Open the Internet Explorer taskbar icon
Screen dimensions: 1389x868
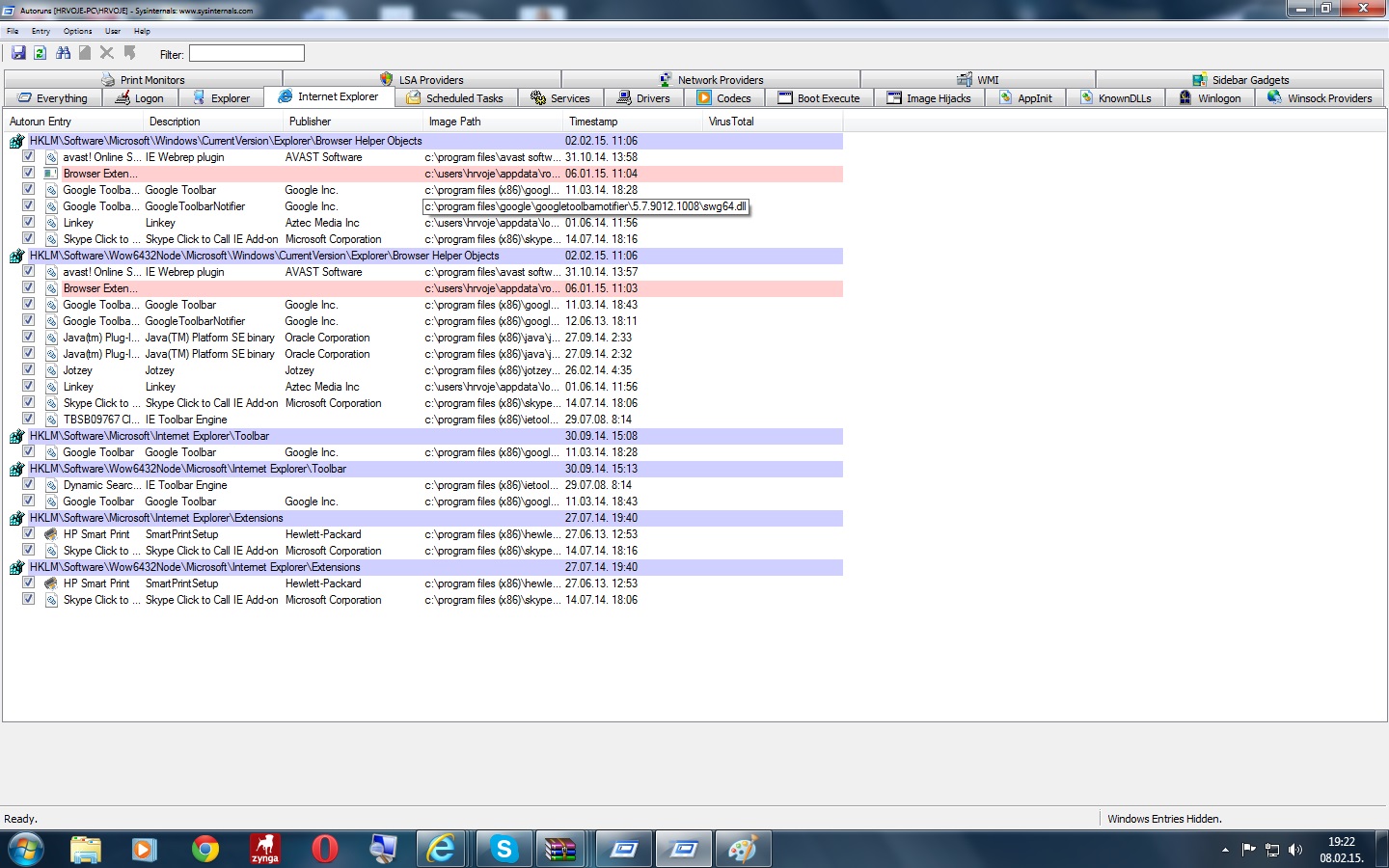pyautogui.click(x=442, y=850)
